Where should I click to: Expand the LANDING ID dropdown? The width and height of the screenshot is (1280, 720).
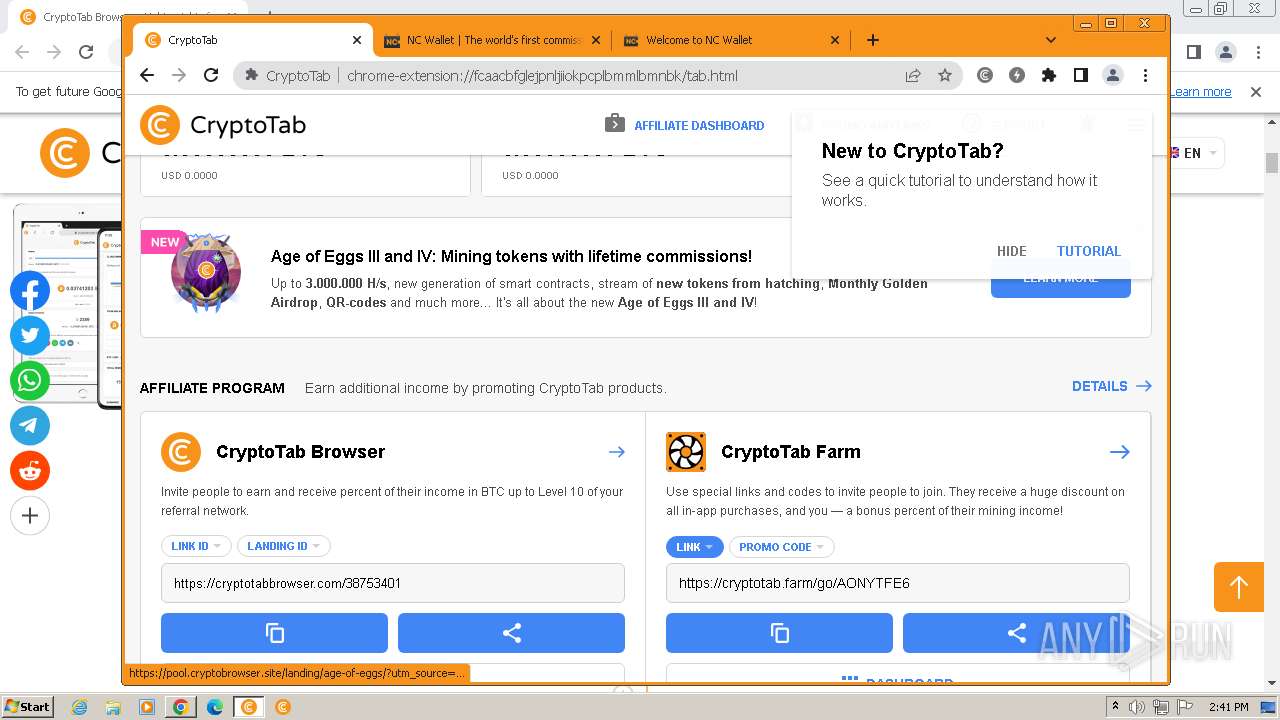tap(283, 546)
